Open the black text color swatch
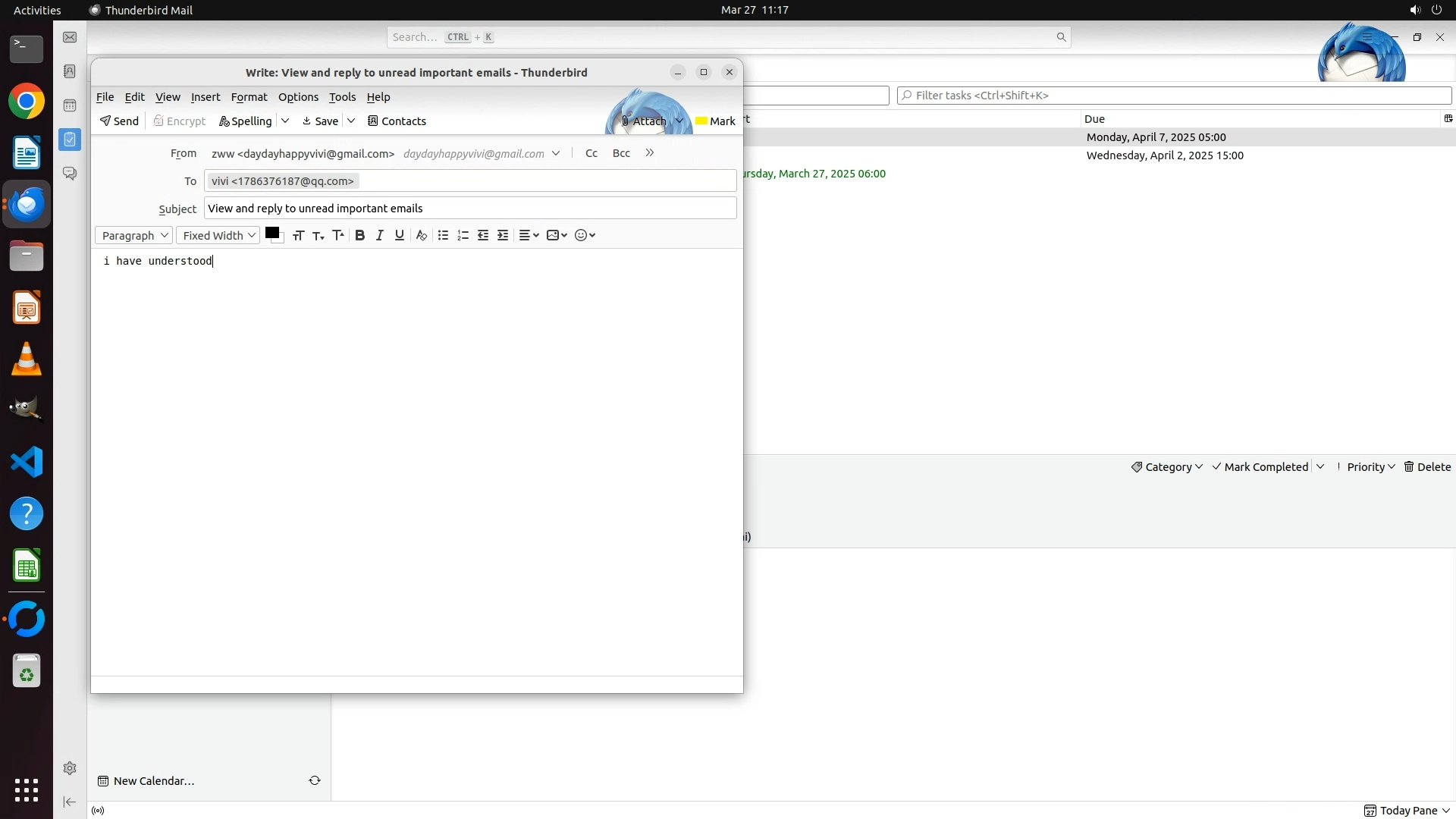Viewport: 1456px width, 819px height. pos(272,233)
